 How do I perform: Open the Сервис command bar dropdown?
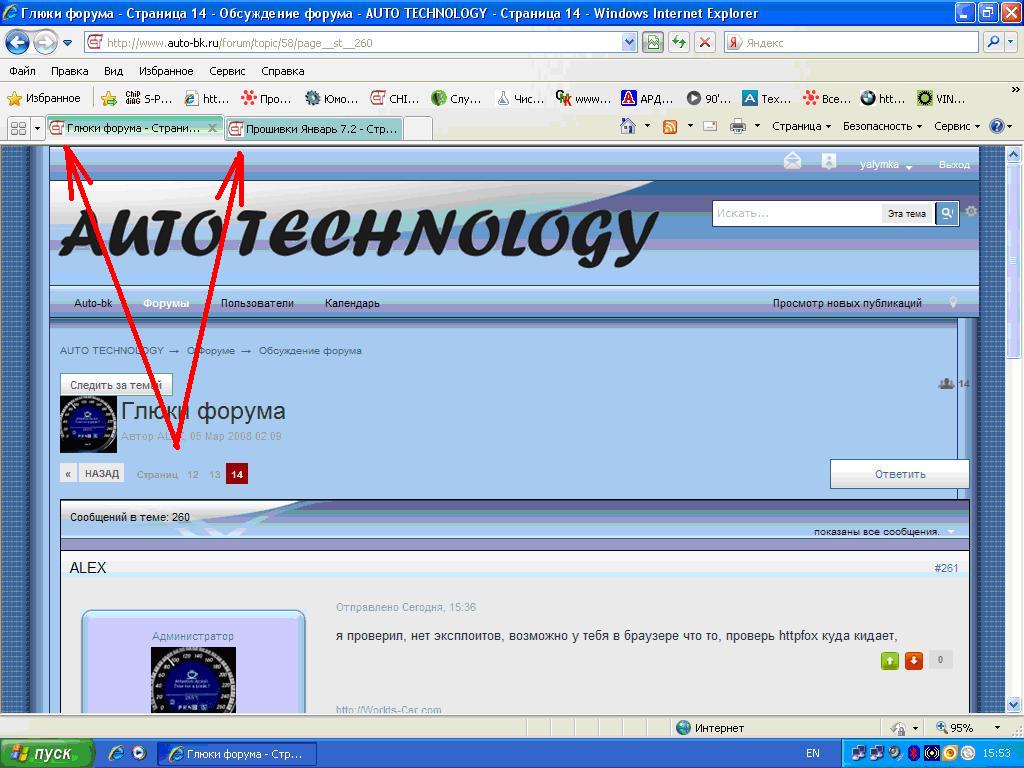957,126
